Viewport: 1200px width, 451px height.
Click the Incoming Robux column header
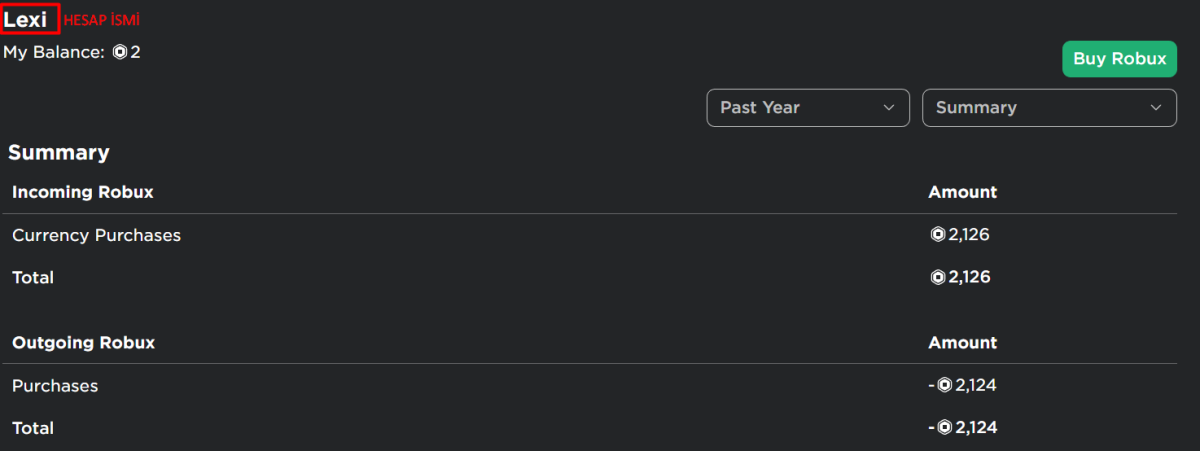pyautogui.click(x=83, y=192)
